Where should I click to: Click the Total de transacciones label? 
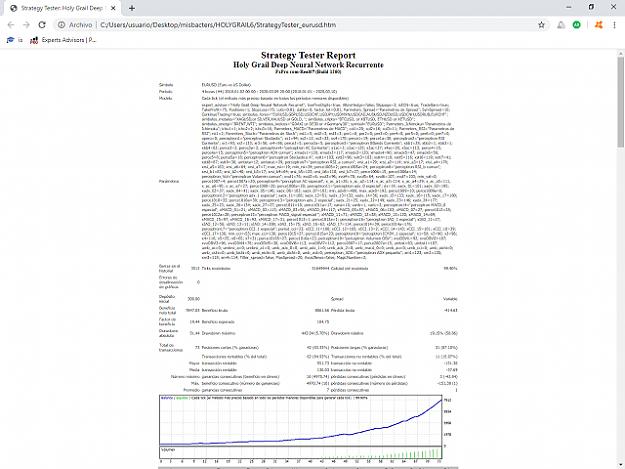click(171, 348)
